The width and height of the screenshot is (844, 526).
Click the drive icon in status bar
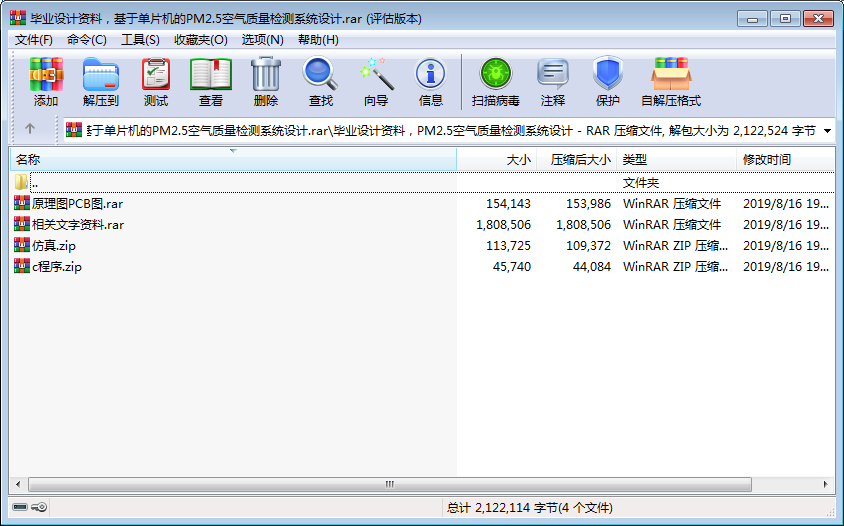(x=20, y=507)
